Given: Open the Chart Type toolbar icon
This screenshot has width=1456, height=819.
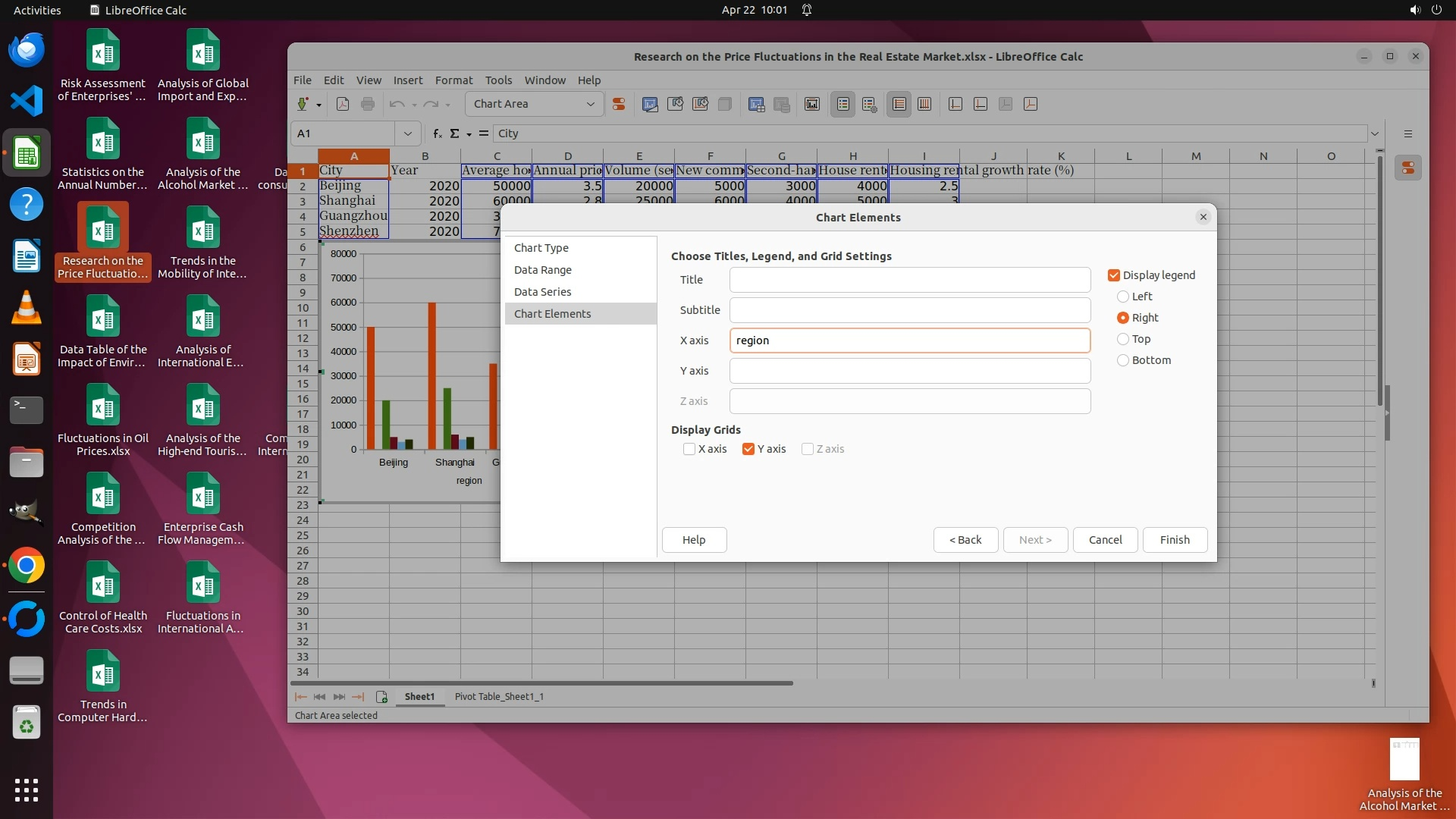Looking at the screenshot, I should pos(650,105).
